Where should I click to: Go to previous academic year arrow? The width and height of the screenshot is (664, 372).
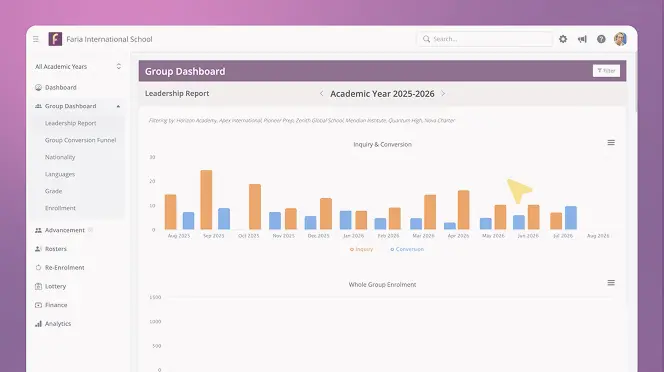(x=321, y=93)
